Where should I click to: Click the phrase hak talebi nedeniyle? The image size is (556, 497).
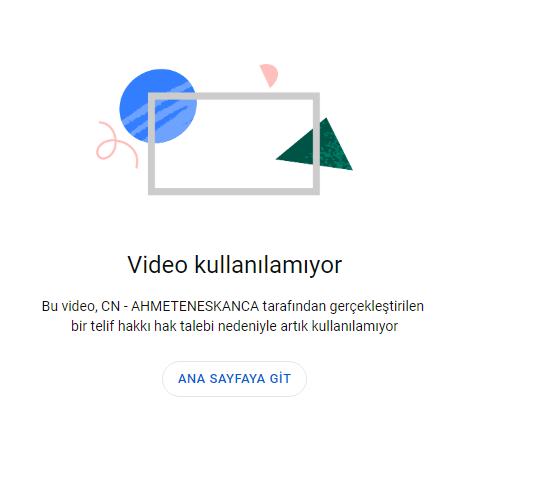click(215, 326)
